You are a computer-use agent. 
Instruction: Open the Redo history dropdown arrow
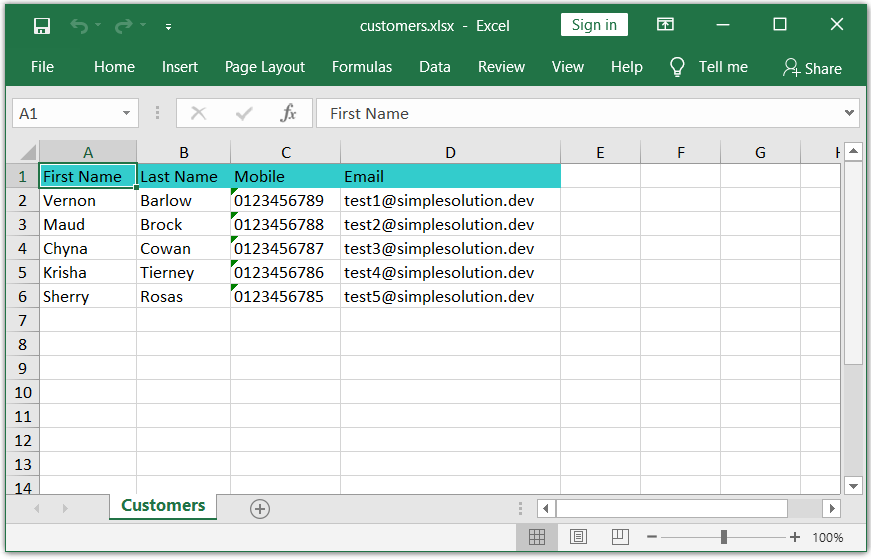pos(143,25)
